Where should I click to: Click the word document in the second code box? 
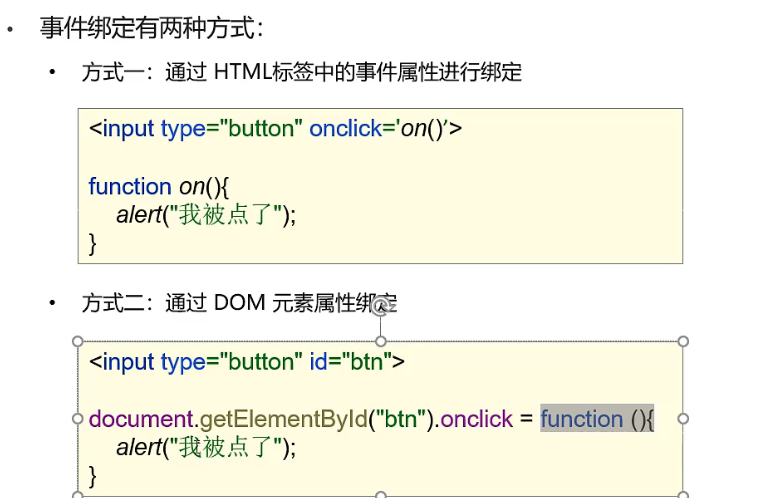138,419
